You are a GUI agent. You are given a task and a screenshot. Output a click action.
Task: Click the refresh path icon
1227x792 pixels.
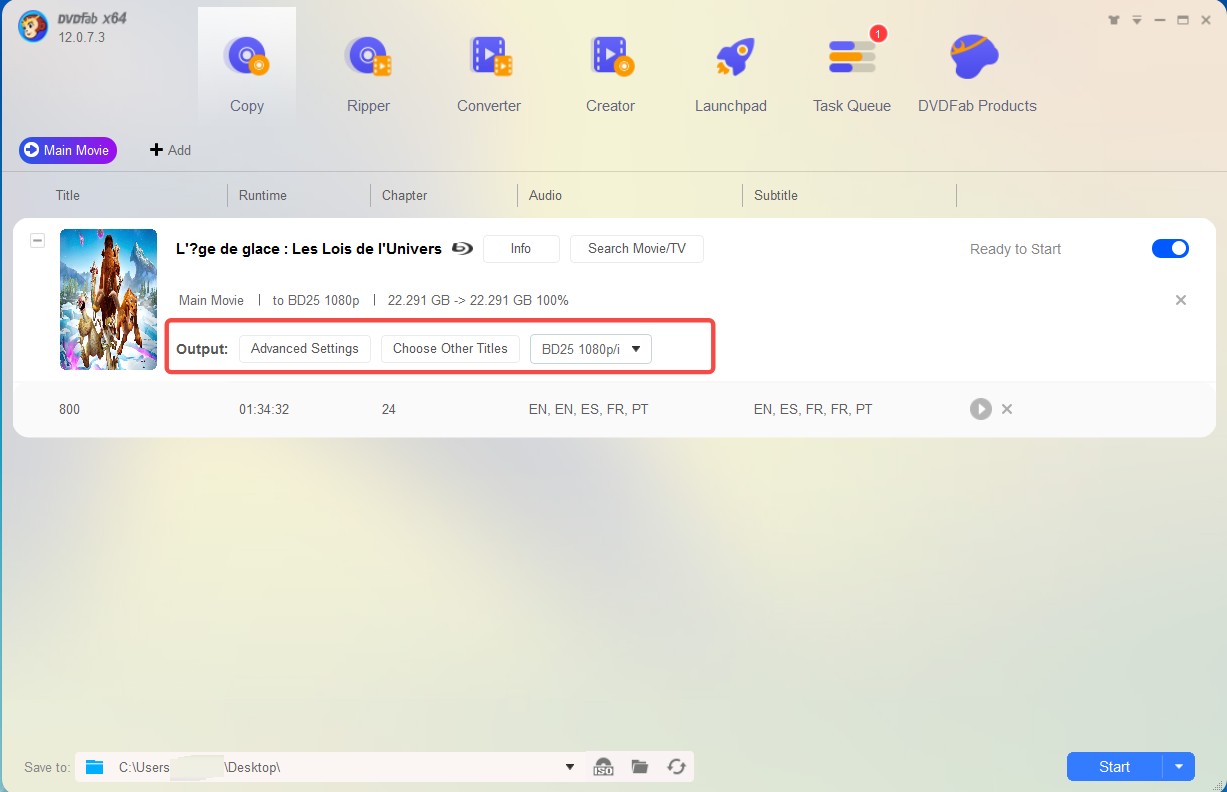pos(677,767)
